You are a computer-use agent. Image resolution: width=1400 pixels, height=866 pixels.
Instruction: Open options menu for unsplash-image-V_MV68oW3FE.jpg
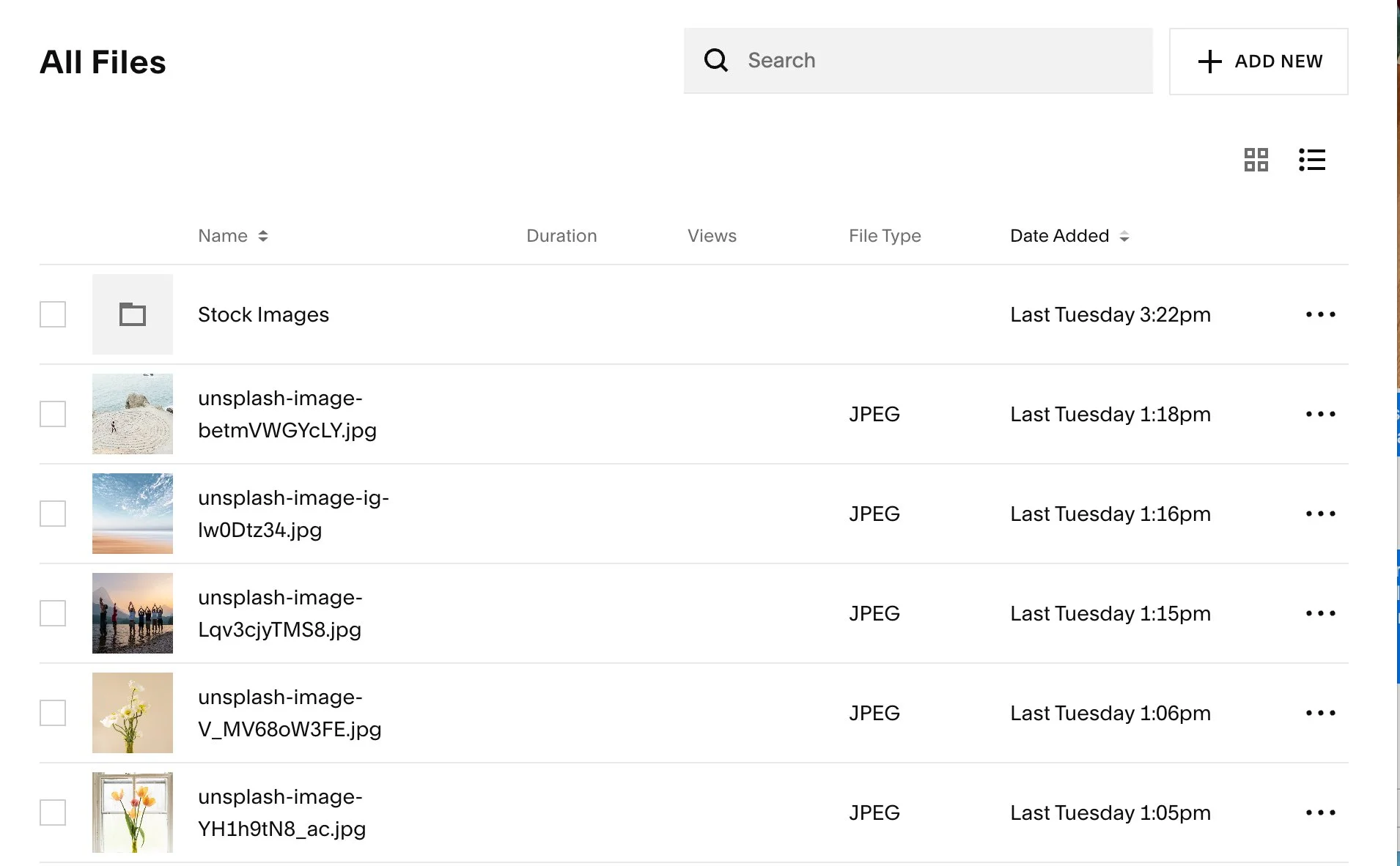[1320, 712]
